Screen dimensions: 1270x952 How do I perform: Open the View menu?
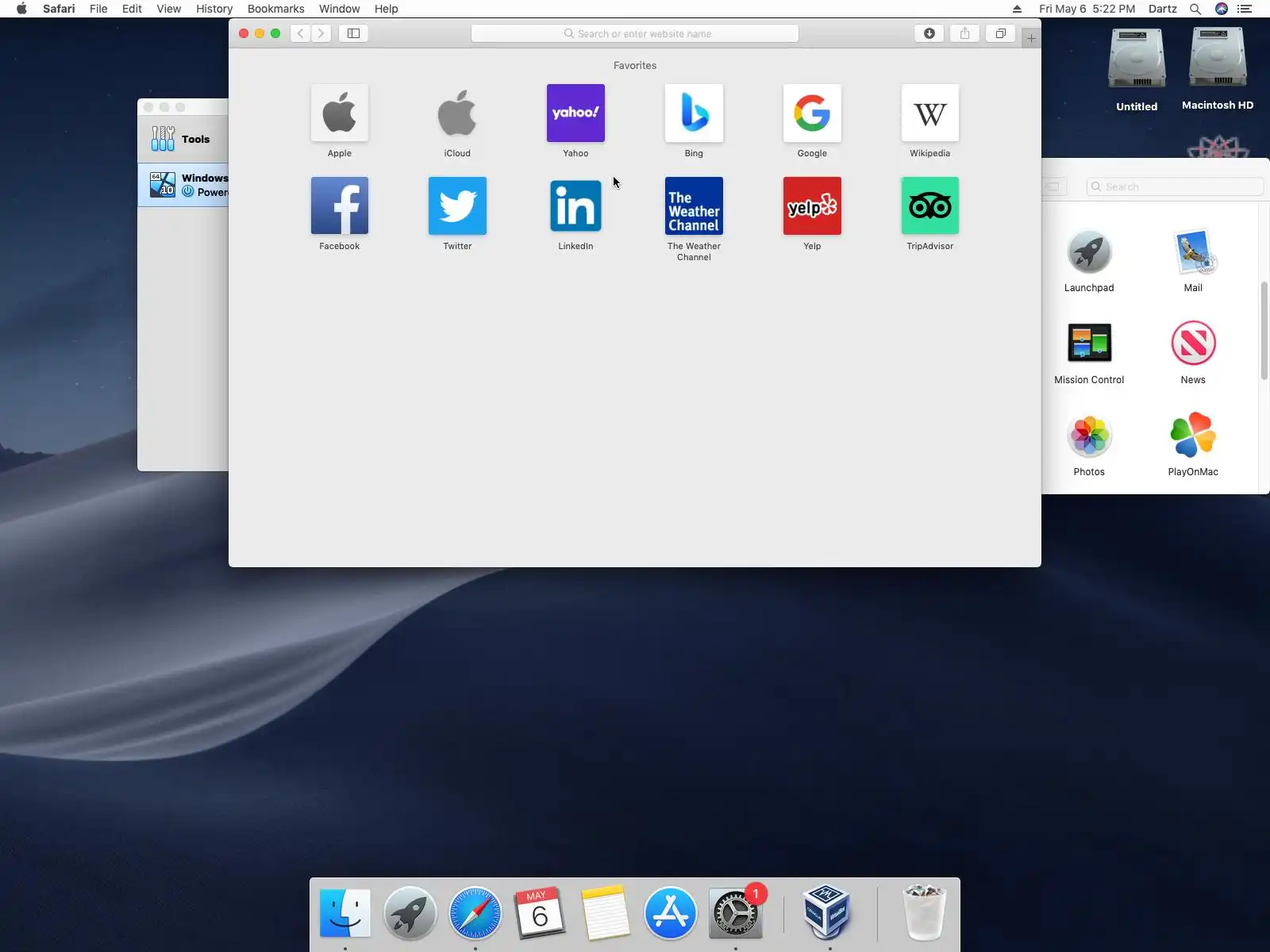tap(168, 9)
